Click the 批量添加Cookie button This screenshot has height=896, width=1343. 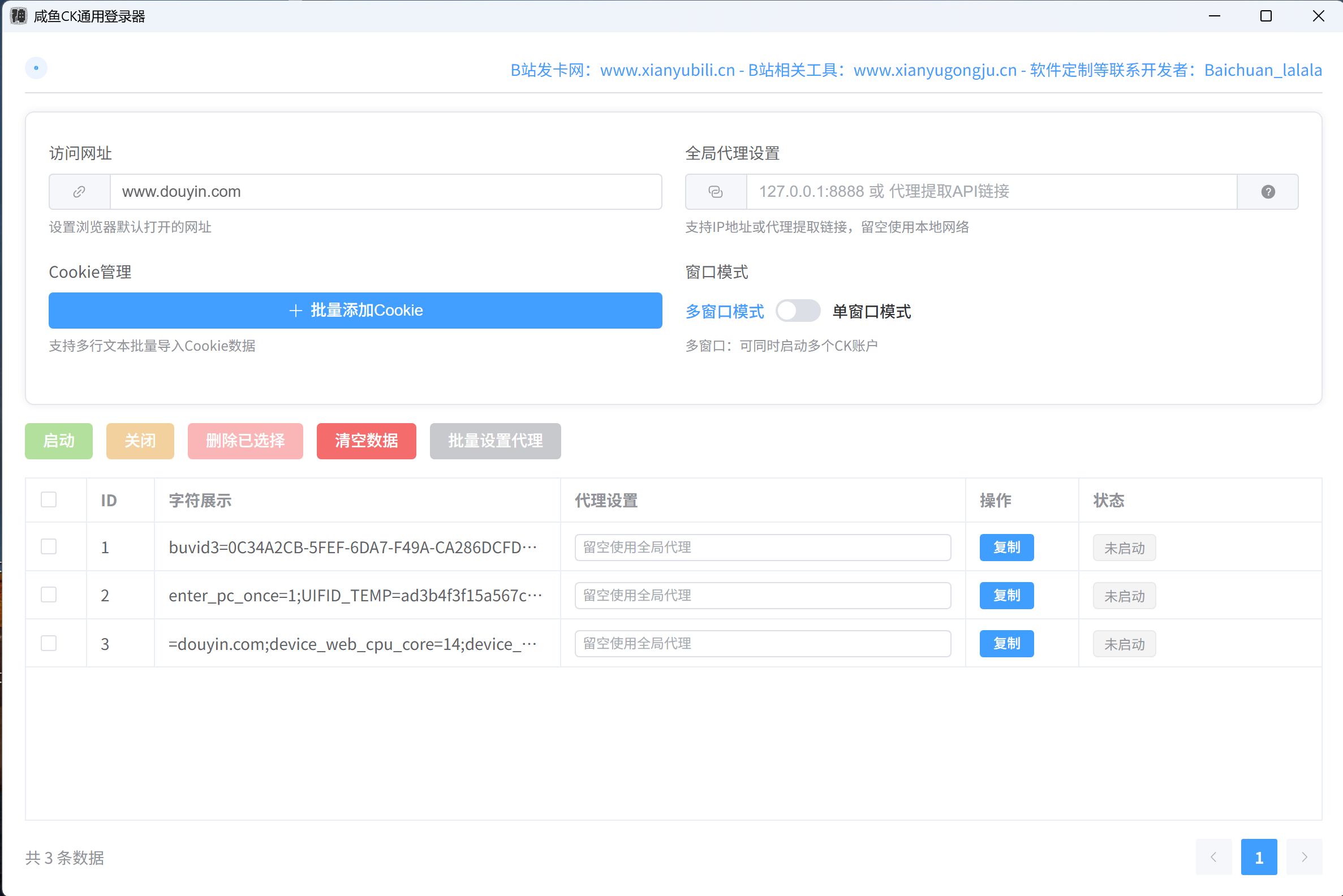click(x=355, y=311)
